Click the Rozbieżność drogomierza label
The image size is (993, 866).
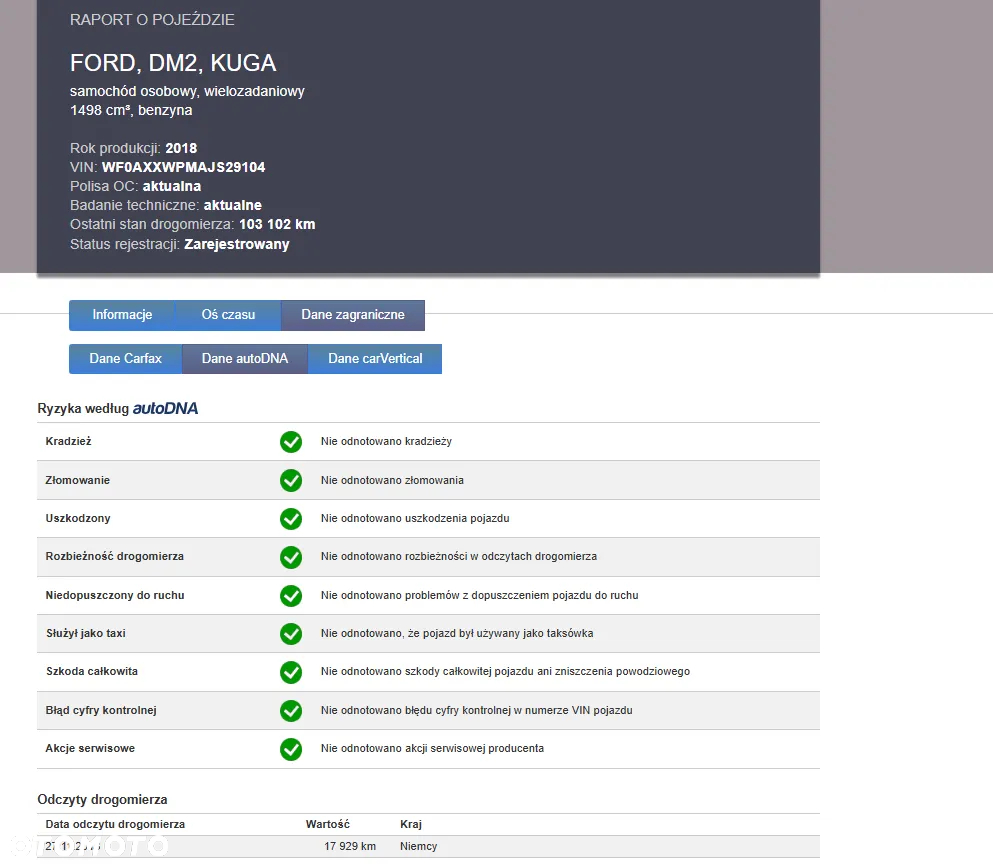click(115, 556)
